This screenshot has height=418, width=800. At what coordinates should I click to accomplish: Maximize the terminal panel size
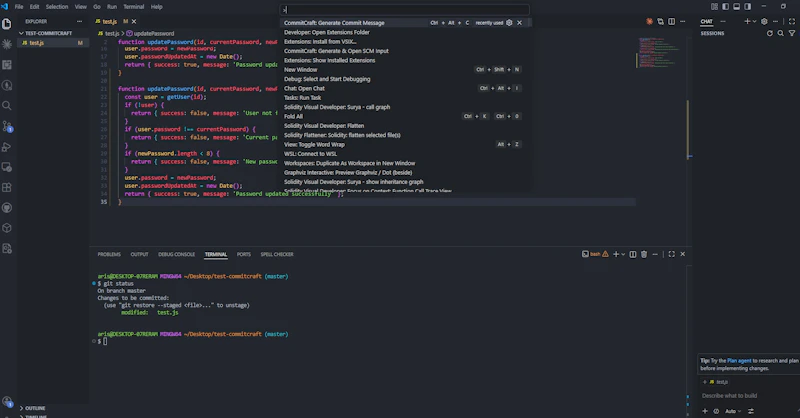pos(671,254)
